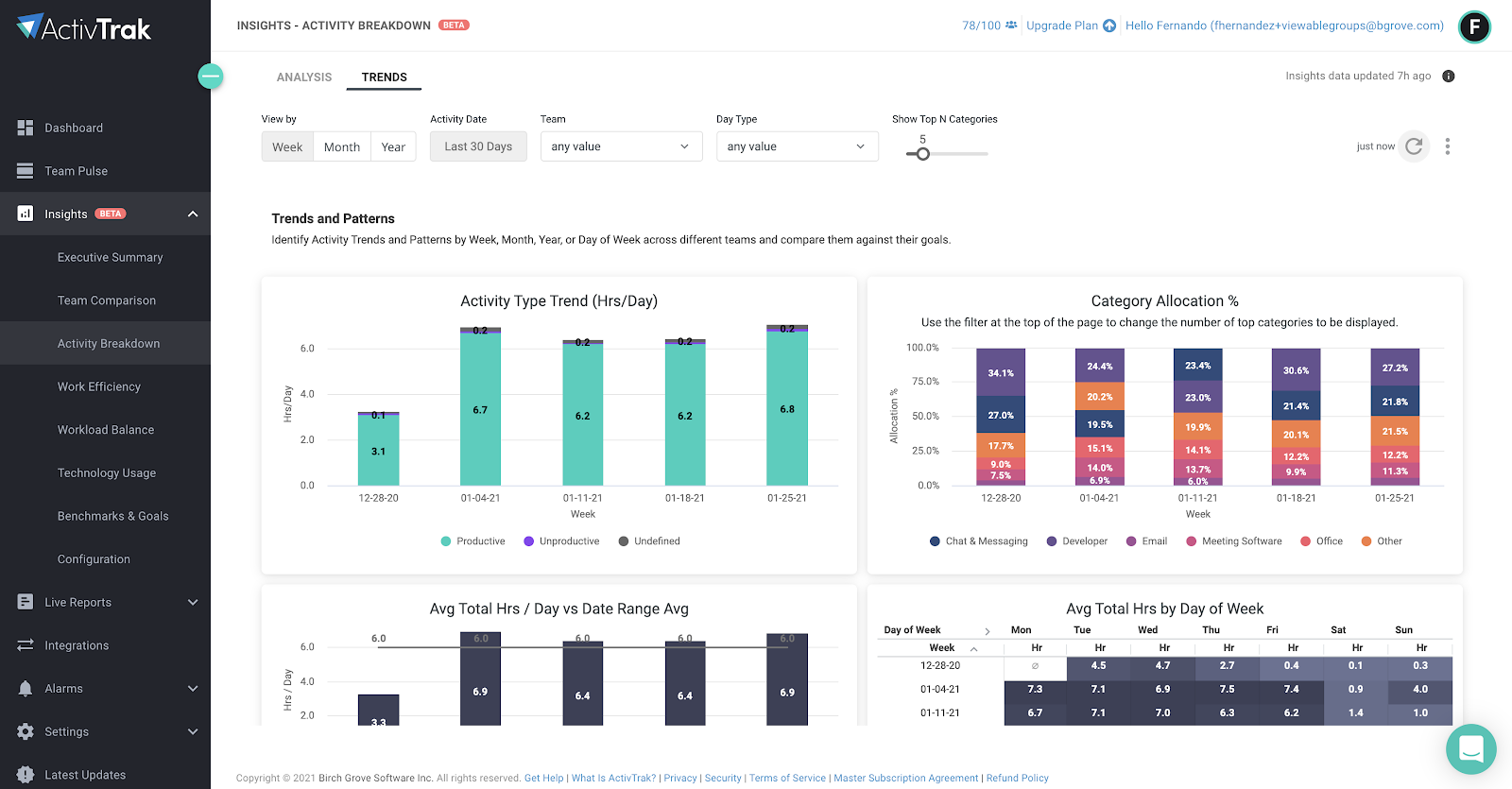The width and height of the screenshot is (1512, 789).
Task: View by Week button
Action: click(x=287, y=146)
